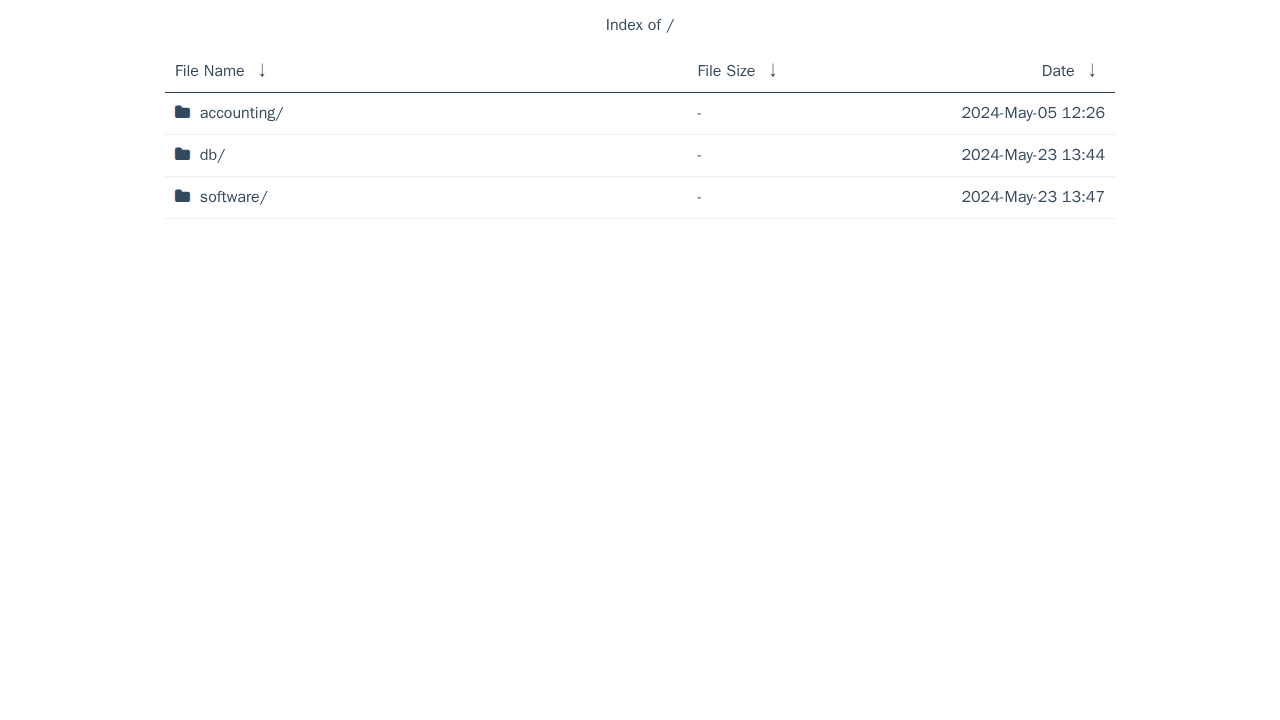Click the root slash in the page heading
Viewport: 1280px width, 720px height.
coord(670,25)
